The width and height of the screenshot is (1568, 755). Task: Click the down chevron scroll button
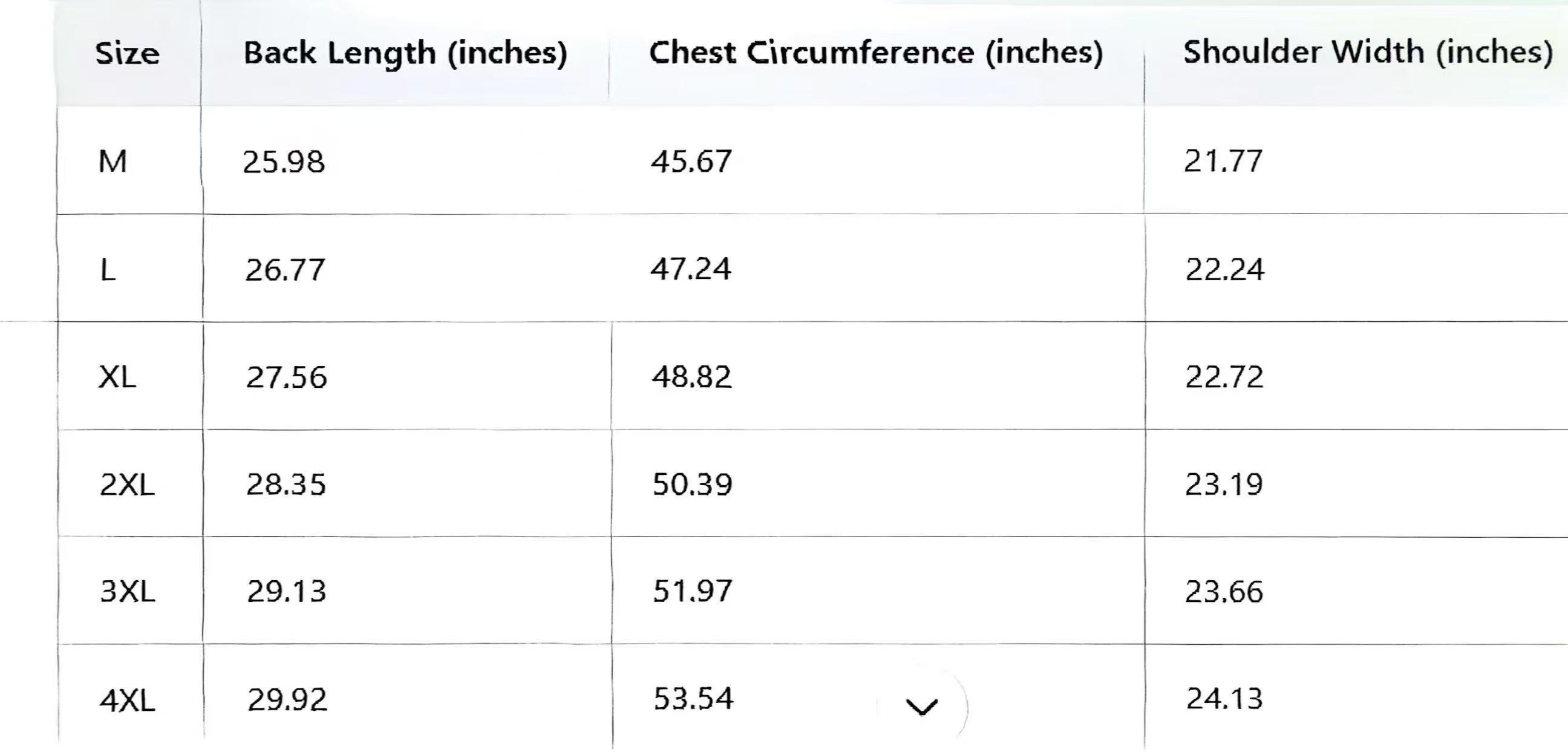(x=921, y=707)
